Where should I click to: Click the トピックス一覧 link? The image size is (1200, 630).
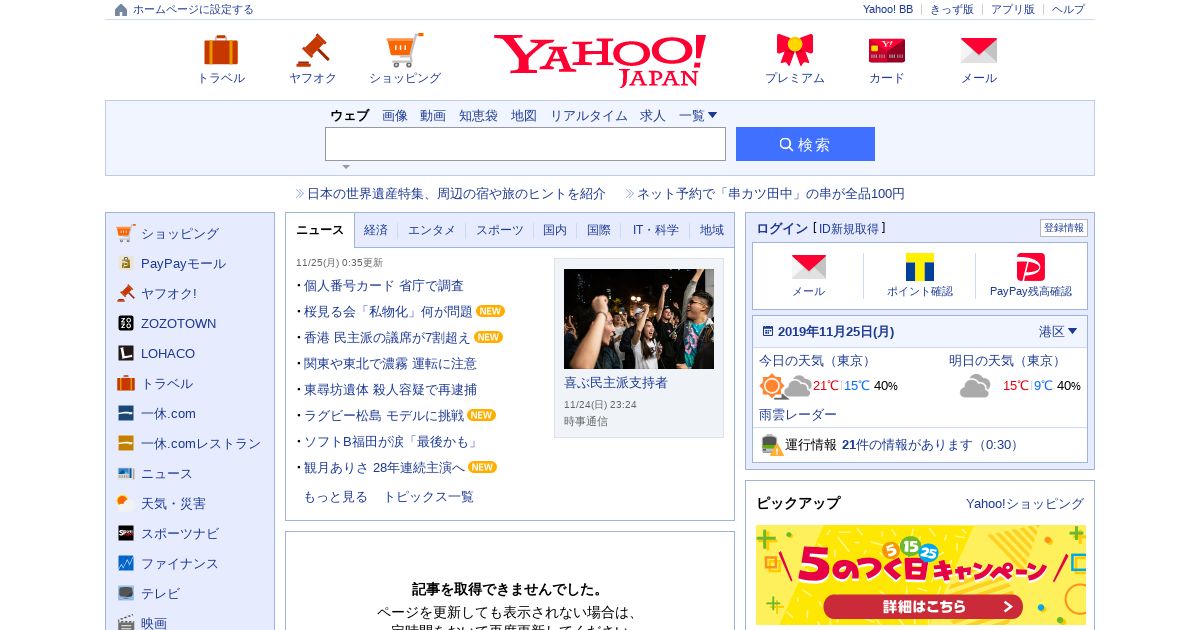429,497
